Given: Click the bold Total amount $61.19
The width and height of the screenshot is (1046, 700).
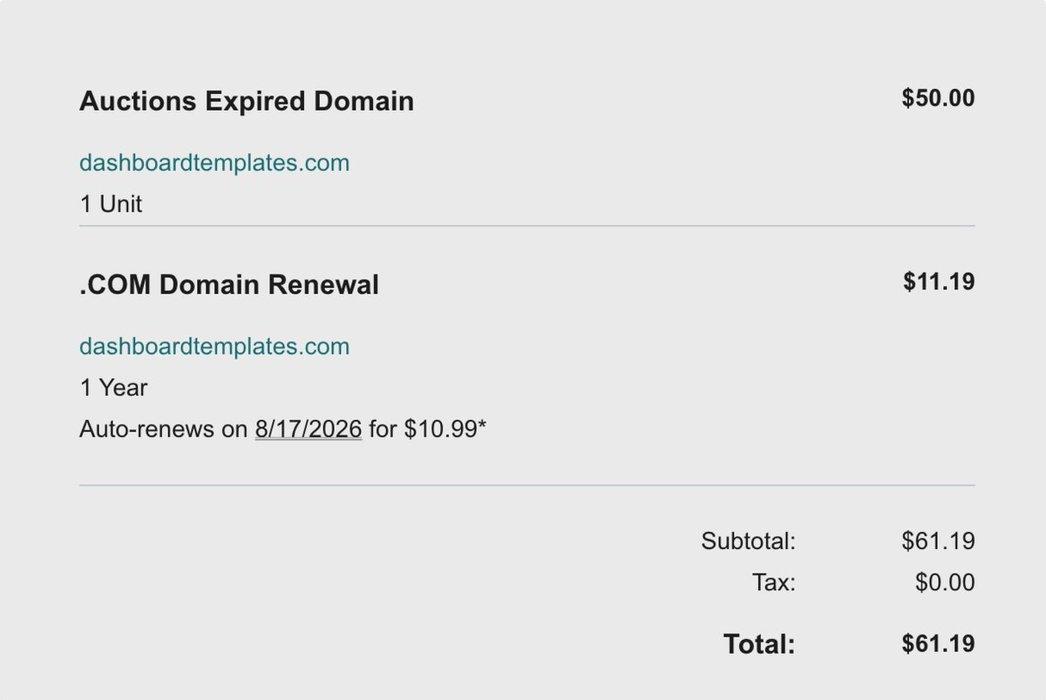Looking at the screenshot, I should [x=937, y=643].
